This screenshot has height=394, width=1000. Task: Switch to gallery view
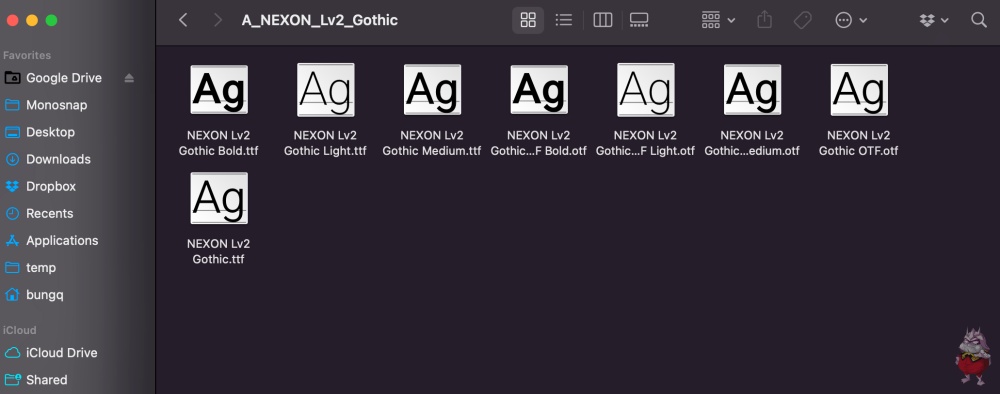click(639, 20)
